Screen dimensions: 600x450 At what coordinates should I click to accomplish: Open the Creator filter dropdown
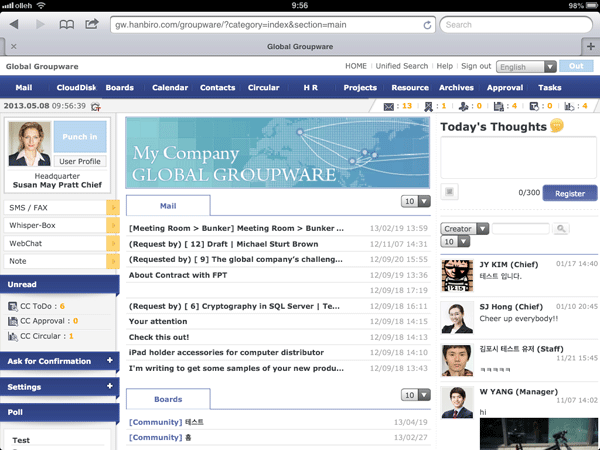(464, 229)
